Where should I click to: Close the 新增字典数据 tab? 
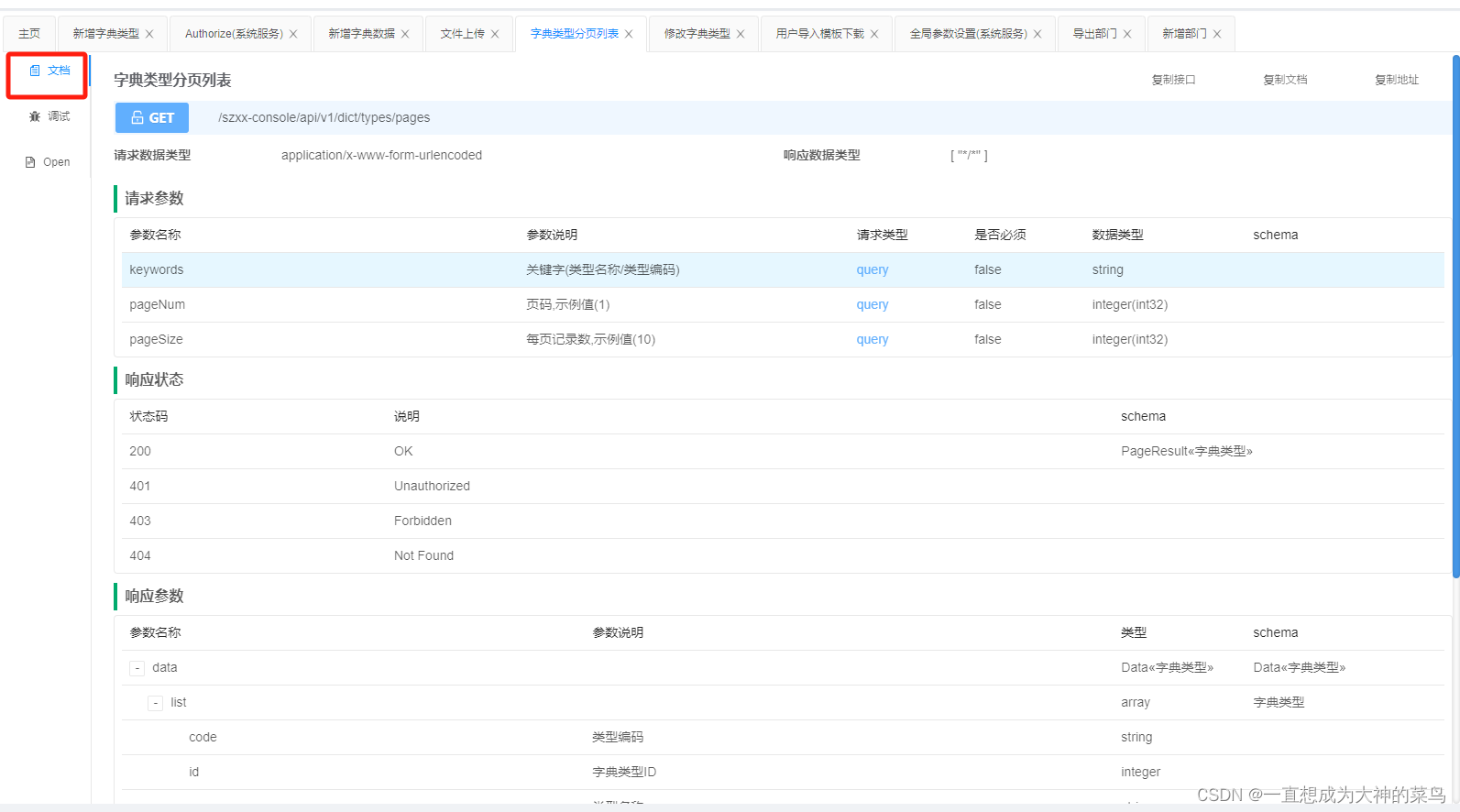(405, 34)
